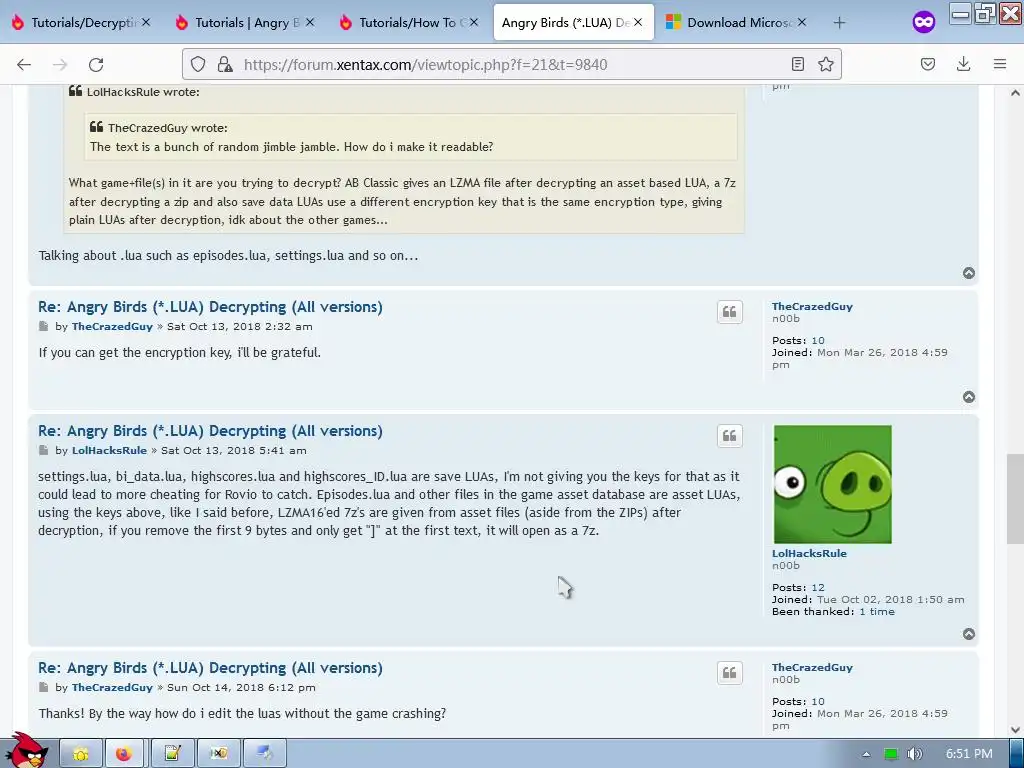Viewport: 1024px width, 768px height.
Task: Click the 6:51 PM taskbar clock
Action: (969, 754)
